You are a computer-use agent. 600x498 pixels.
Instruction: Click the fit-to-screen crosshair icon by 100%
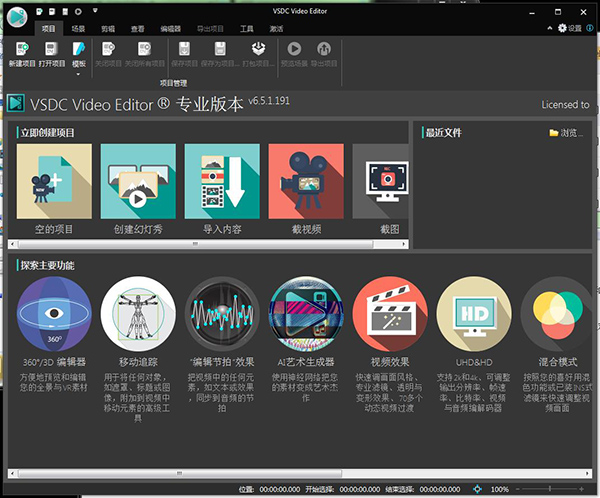477,489
